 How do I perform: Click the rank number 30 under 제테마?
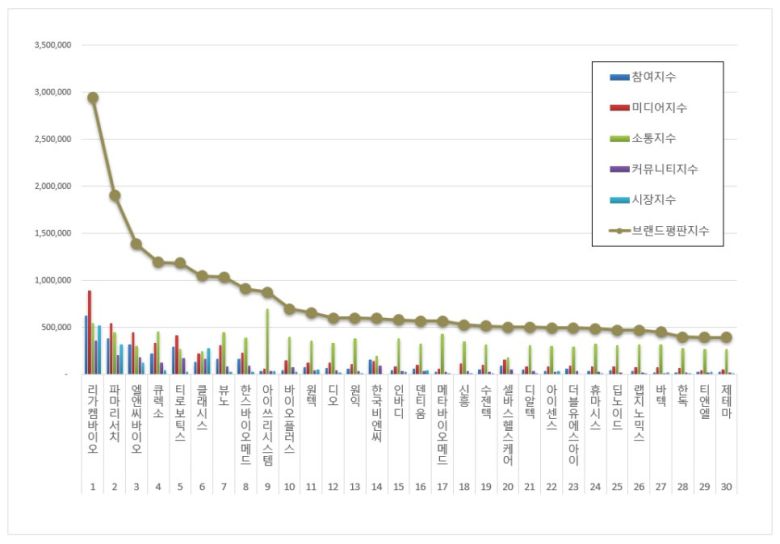coord(727,486)
